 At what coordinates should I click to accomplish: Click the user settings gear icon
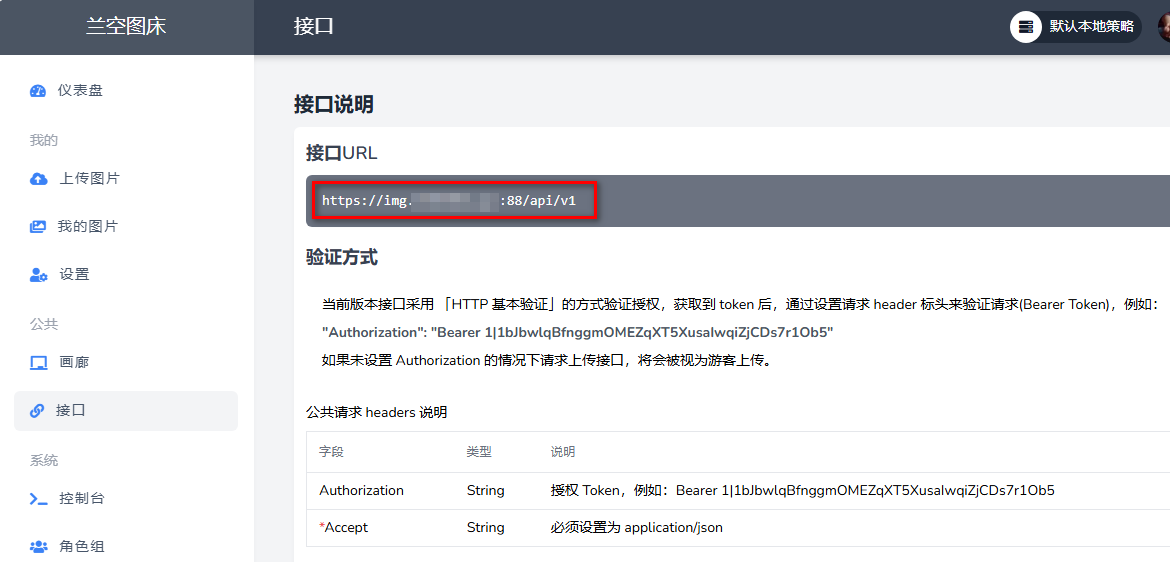pos(38,275)
